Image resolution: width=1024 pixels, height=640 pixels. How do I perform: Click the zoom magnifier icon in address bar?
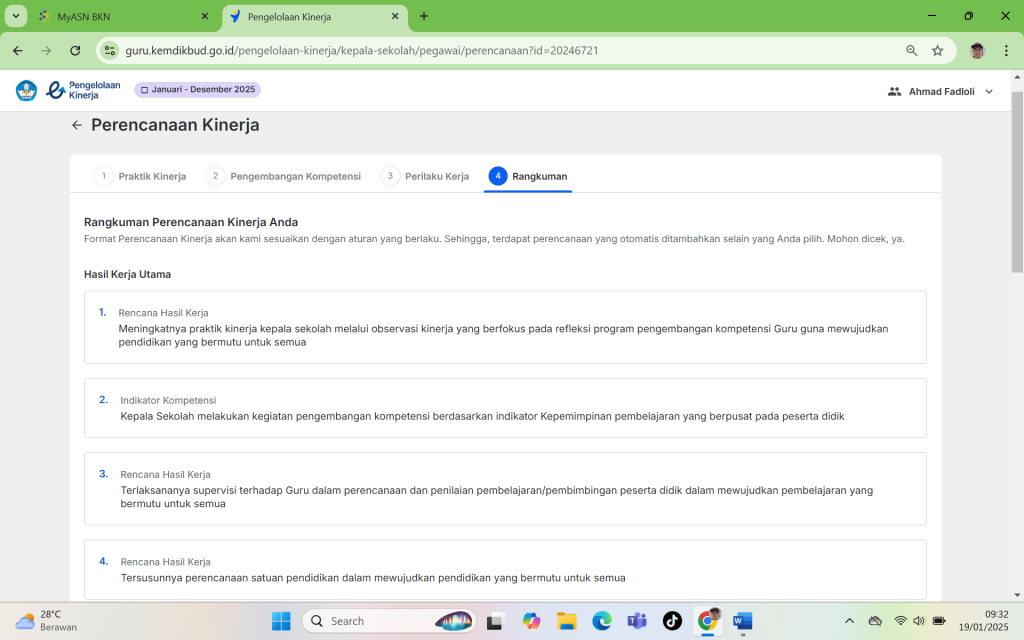tap(911, 50)
